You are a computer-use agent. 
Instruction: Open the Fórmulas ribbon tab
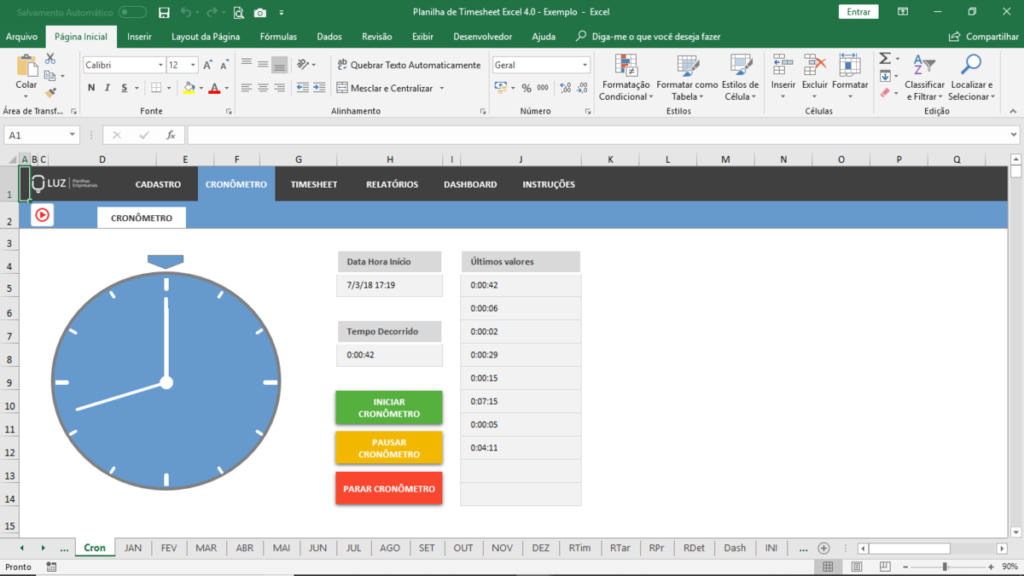[278, 36]
